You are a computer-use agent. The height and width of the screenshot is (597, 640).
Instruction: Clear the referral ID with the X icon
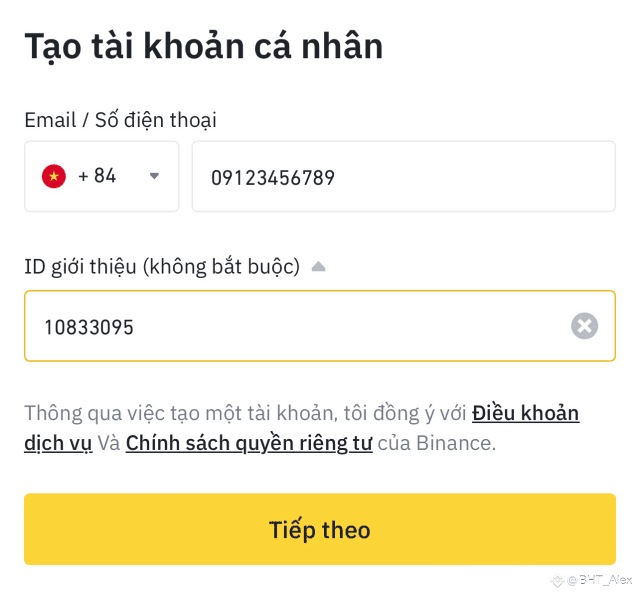(584, 326)
